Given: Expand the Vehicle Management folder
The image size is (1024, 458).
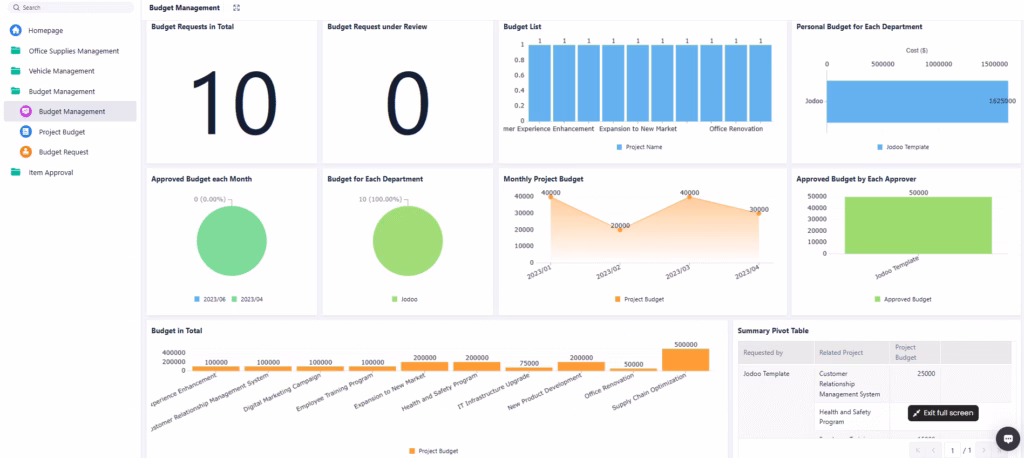Looking at the screenshot, I should tap(61, 71).
